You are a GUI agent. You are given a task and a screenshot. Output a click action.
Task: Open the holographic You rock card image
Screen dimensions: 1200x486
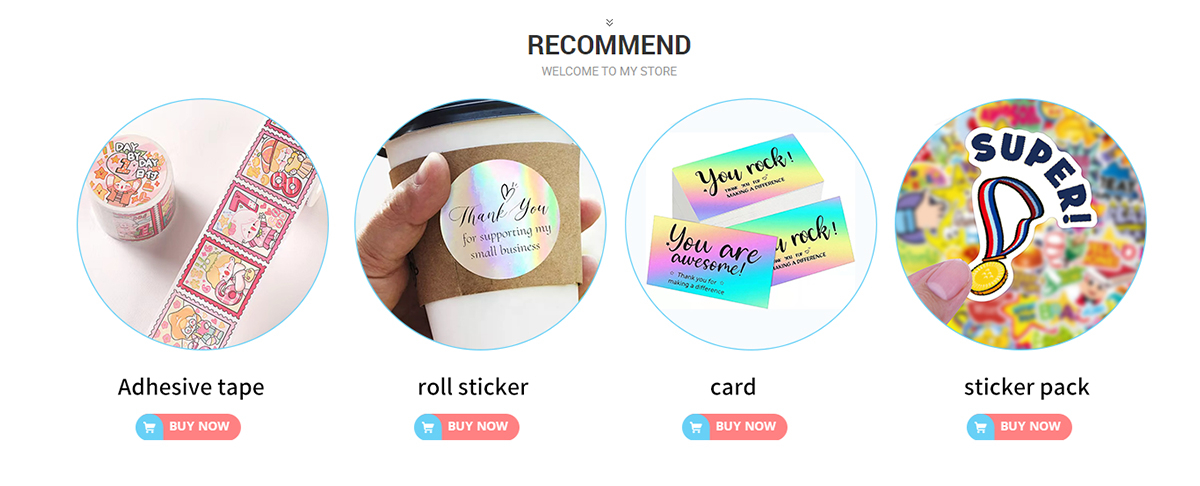(x=751, y=224)
